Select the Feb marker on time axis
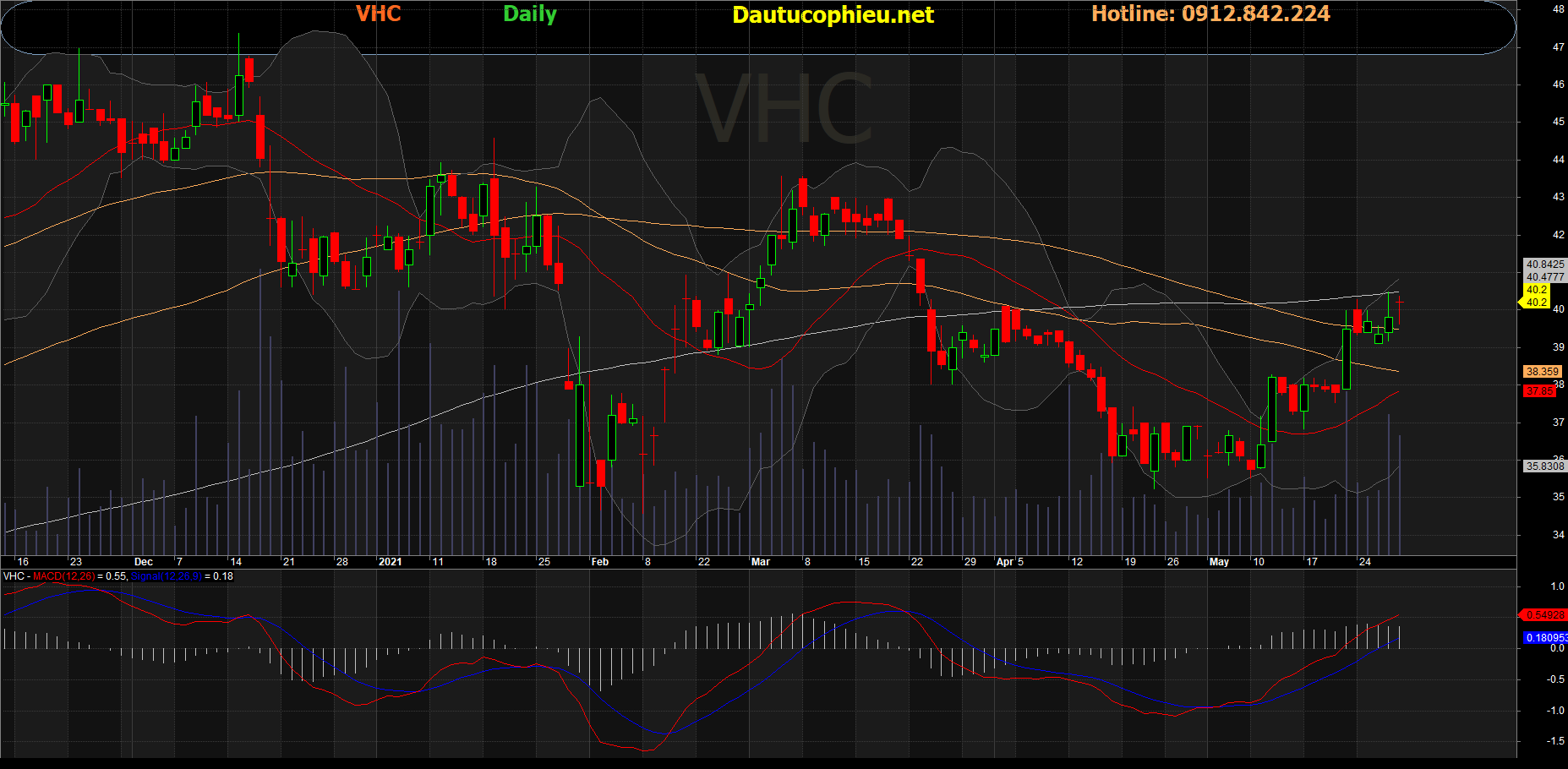This screenshot has width=1568, height=769. 599,562
